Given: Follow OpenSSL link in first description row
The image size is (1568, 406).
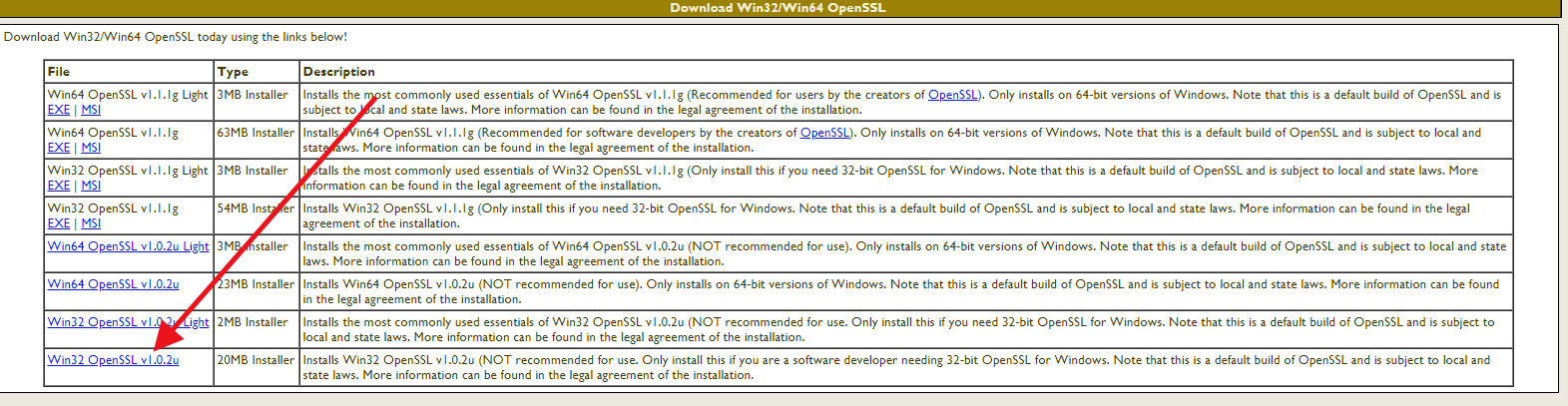Looking at the screenshot, I should tap(953, 95).
